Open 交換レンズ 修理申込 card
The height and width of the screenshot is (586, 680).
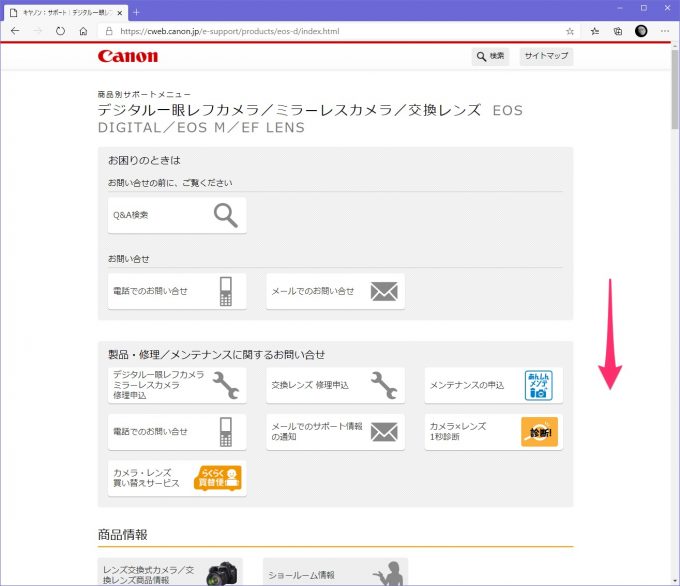[x=335, y=385]
